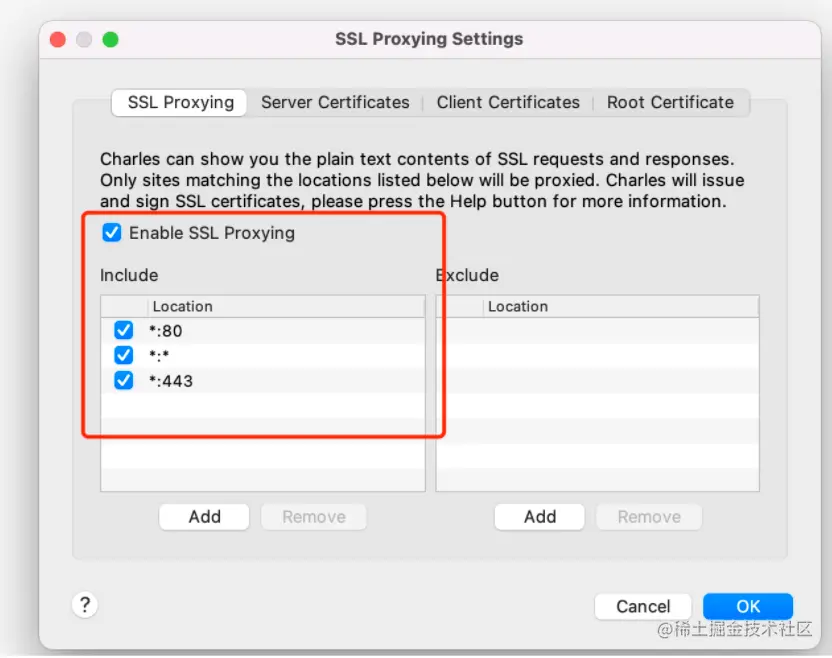The width and height of the screenshot is (832, 658).
Task: Click Remove under the Exclude list
Action: point(649,517)
